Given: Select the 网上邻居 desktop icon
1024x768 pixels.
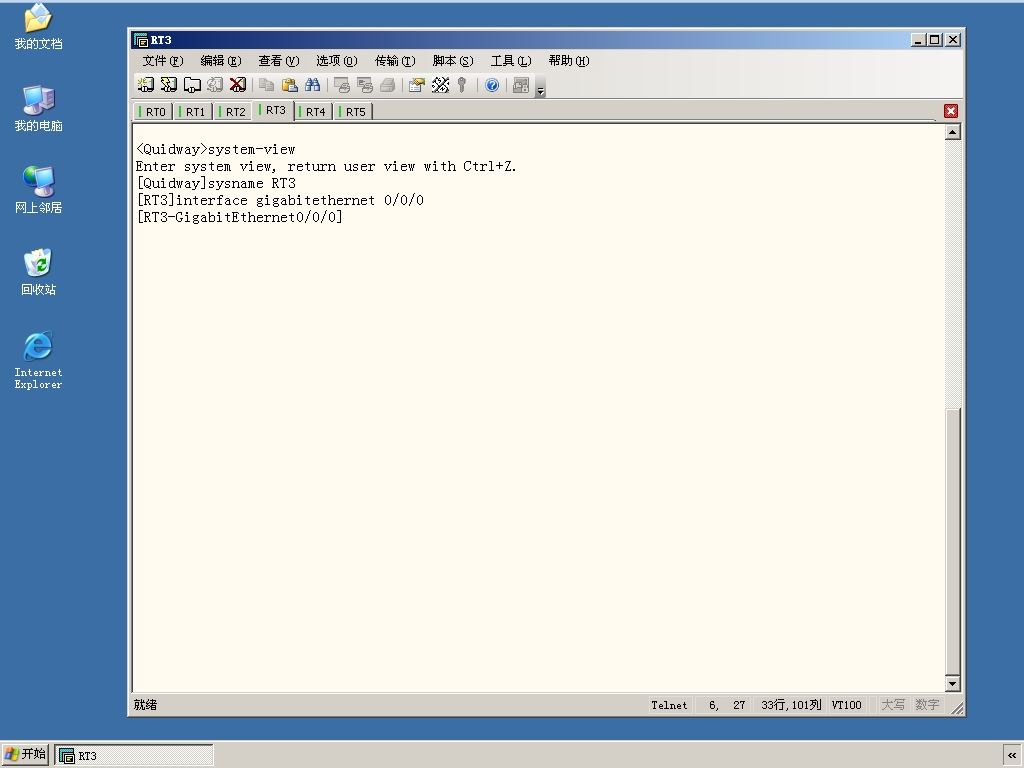Looking at the screenshot, I should 39,189.
